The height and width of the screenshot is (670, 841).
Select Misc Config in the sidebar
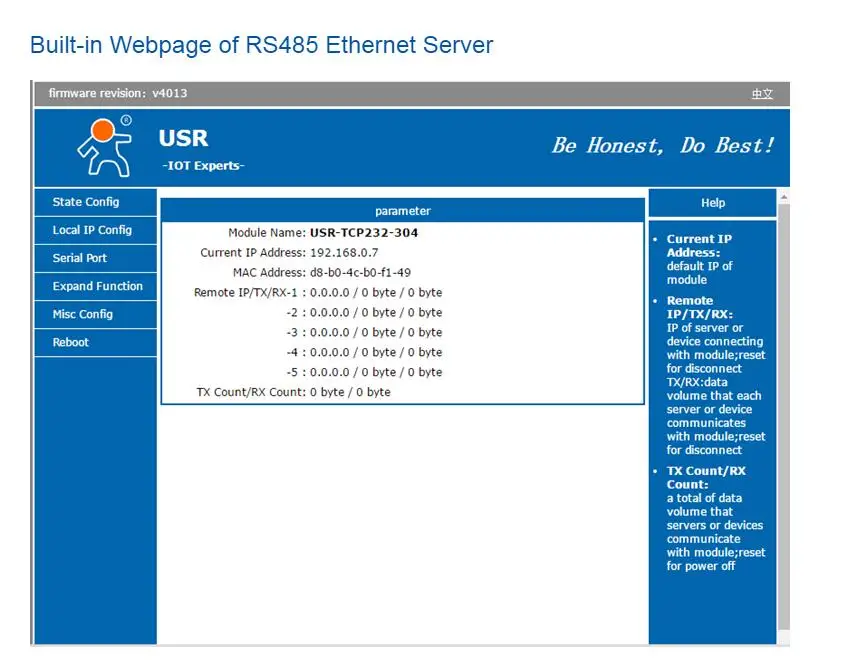(x=95, y=314)
